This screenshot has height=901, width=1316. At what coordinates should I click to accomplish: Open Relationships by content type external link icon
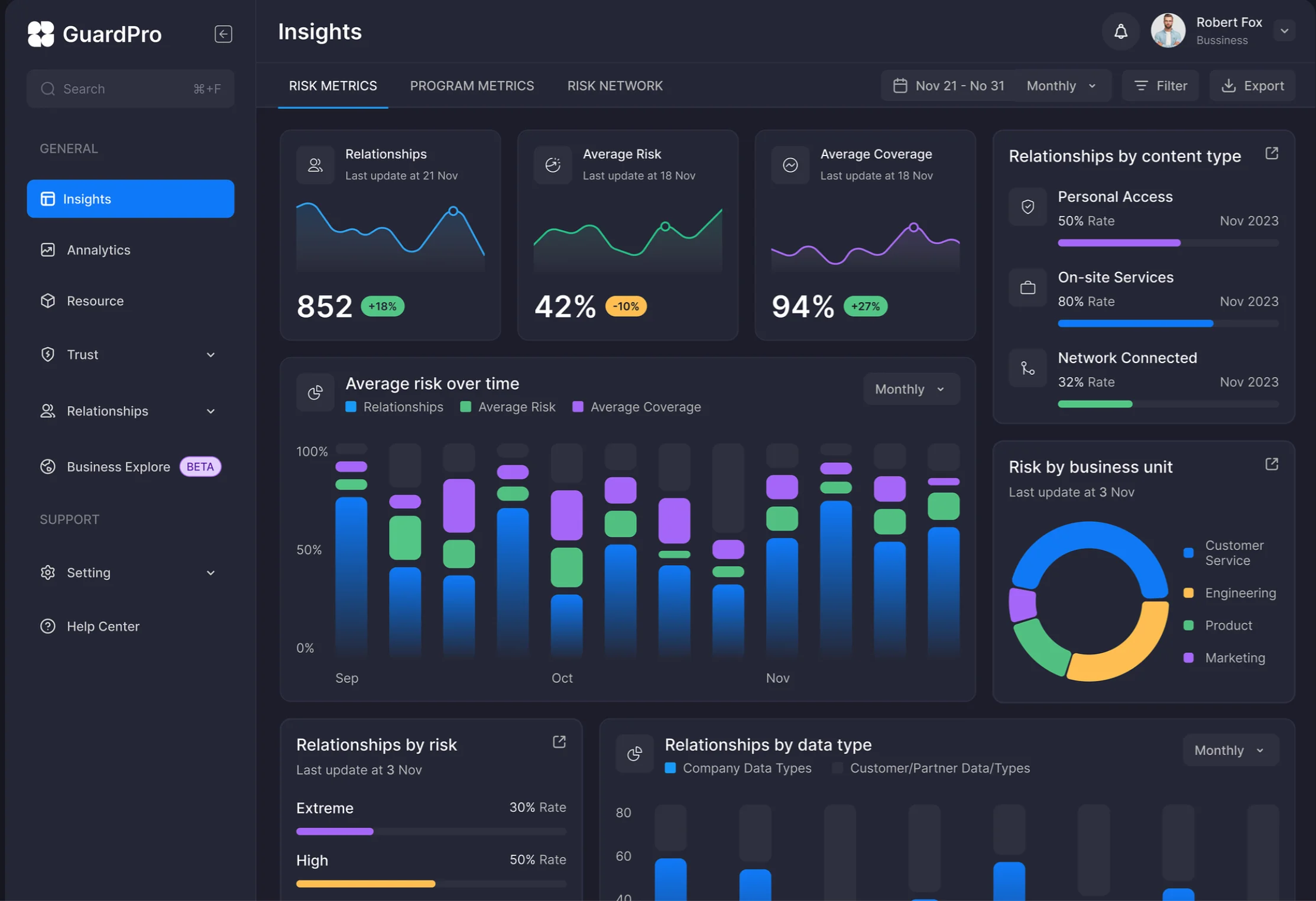[1272, 154]
